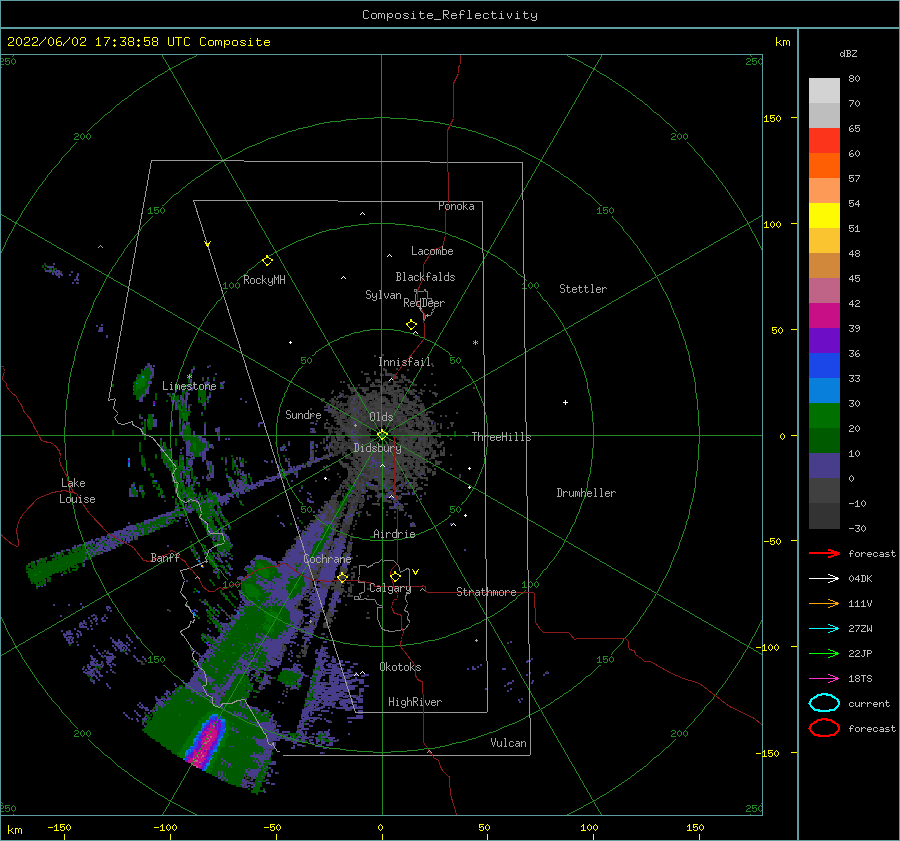The image size is (900, 841).
Task: Click the 60 dBZ red swatch
Action: pos(824,141)
